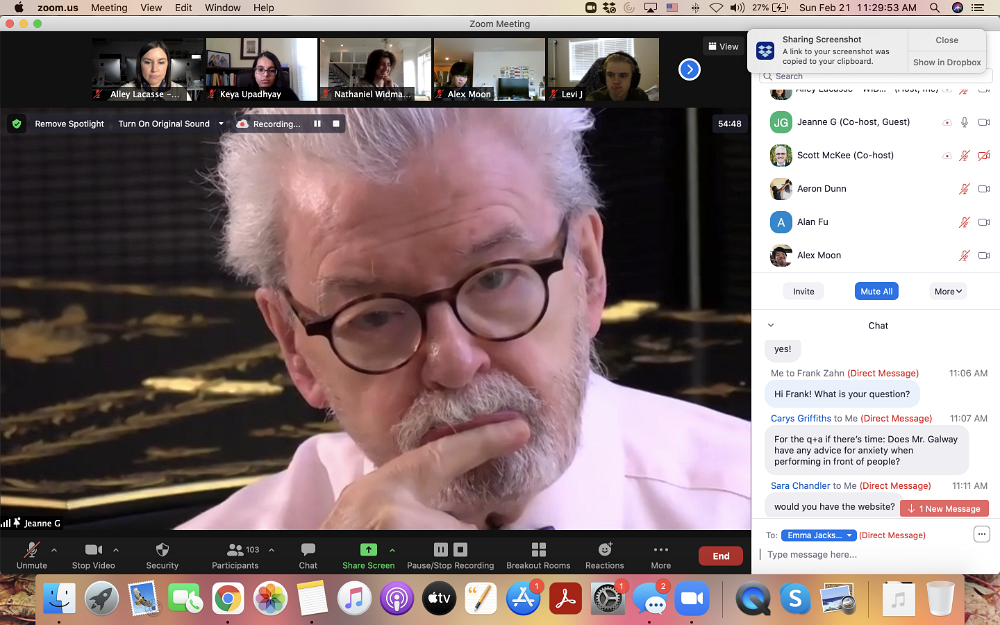Image resolution: width=1000 pixels, height=625 pixels.
Task: Close the Sharing Screenshot notification
Action: click(x=946, y=40)
